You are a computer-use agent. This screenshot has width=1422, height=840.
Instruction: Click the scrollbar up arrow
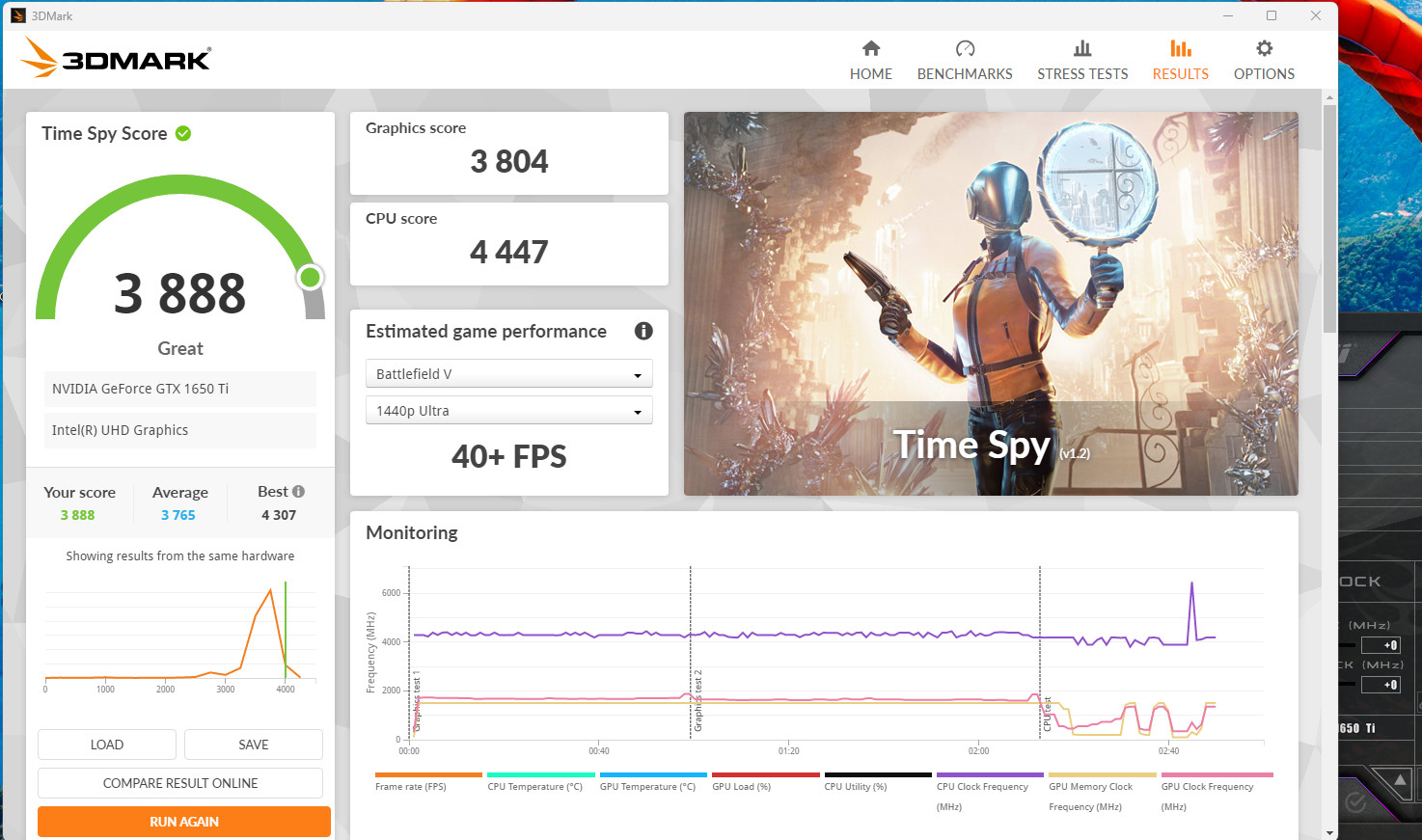point(1329,97)
